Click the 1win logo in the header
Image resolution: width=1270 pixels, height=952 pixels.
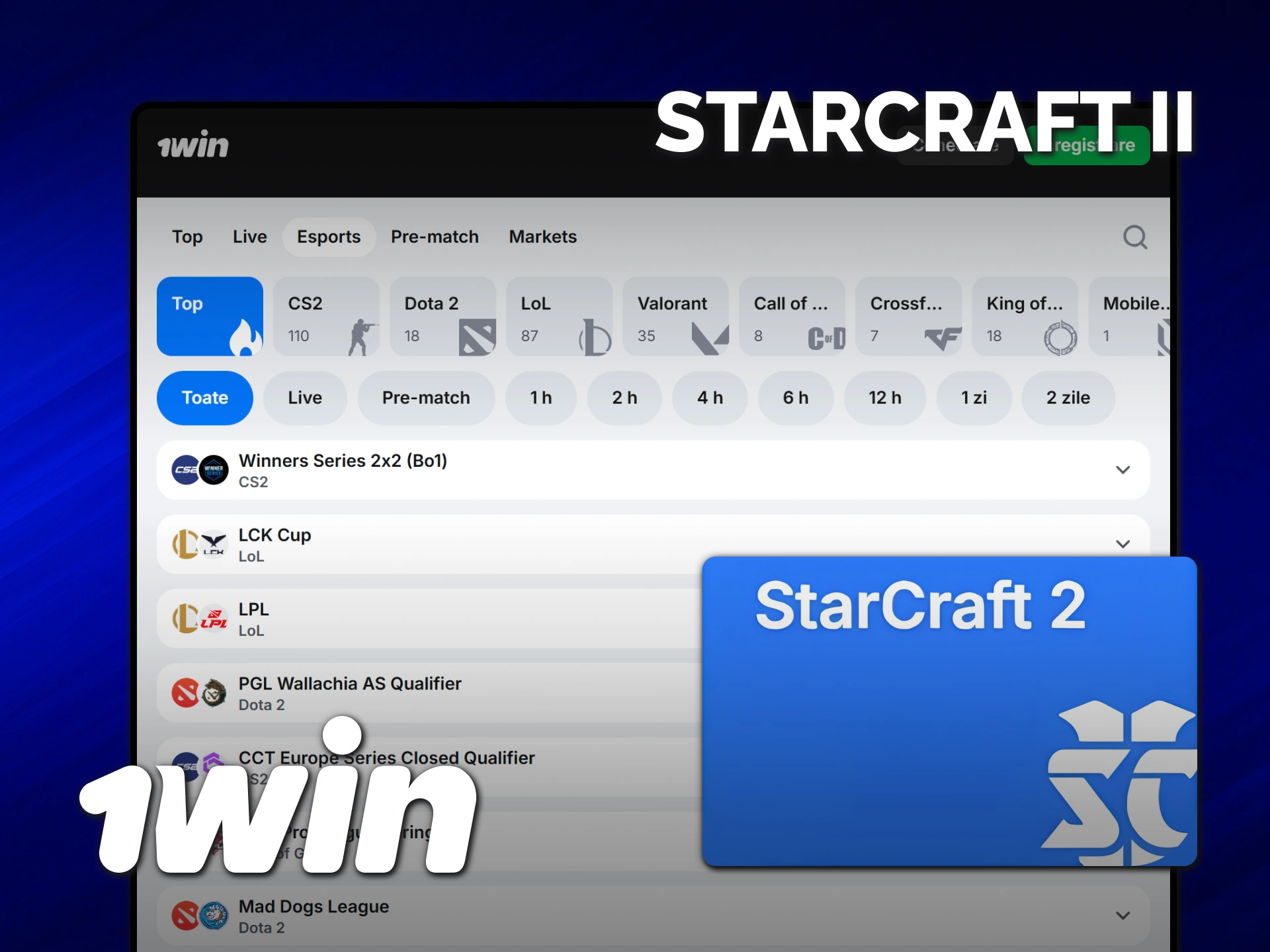[x=193, y=145]
